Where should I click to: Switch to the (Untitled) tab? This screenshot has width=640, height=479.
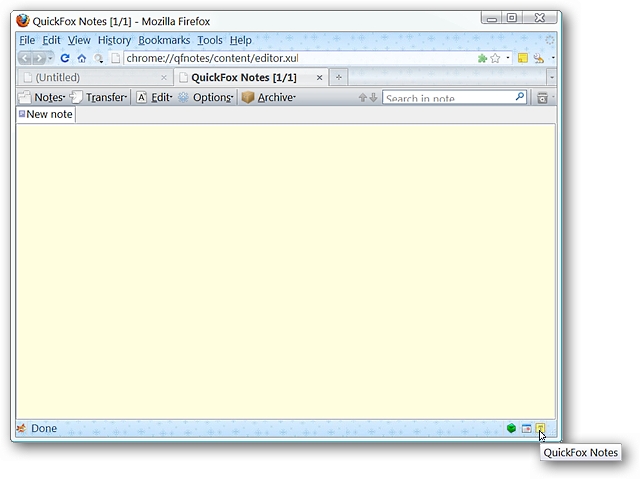(95, 77)
